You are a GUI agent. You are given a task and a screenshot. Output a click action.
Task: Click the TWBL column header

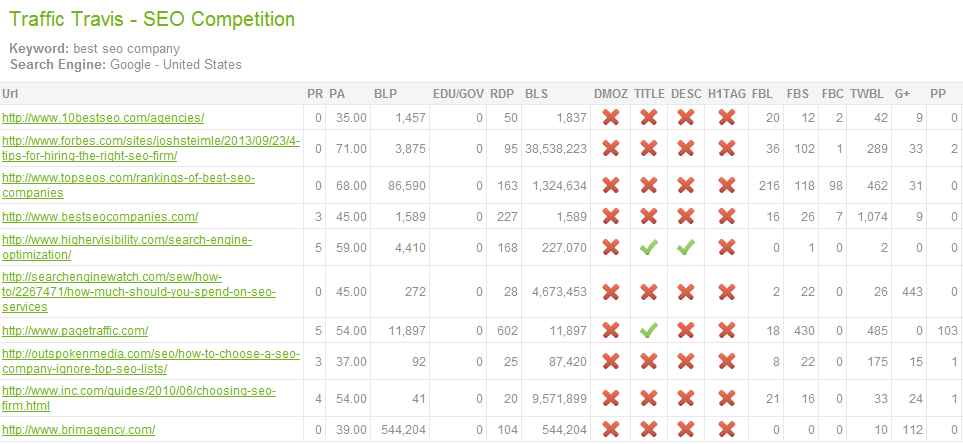(x=867, y=94)
